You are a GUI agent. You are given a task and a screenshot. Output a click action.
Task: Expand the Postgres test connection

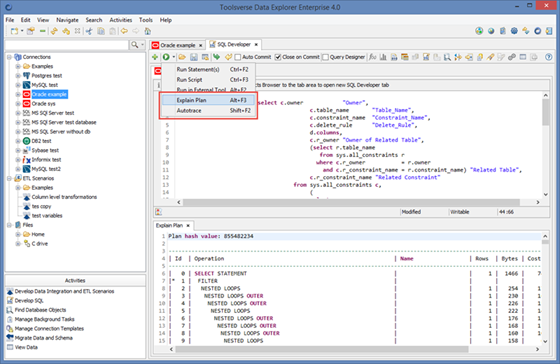point(18,76)
